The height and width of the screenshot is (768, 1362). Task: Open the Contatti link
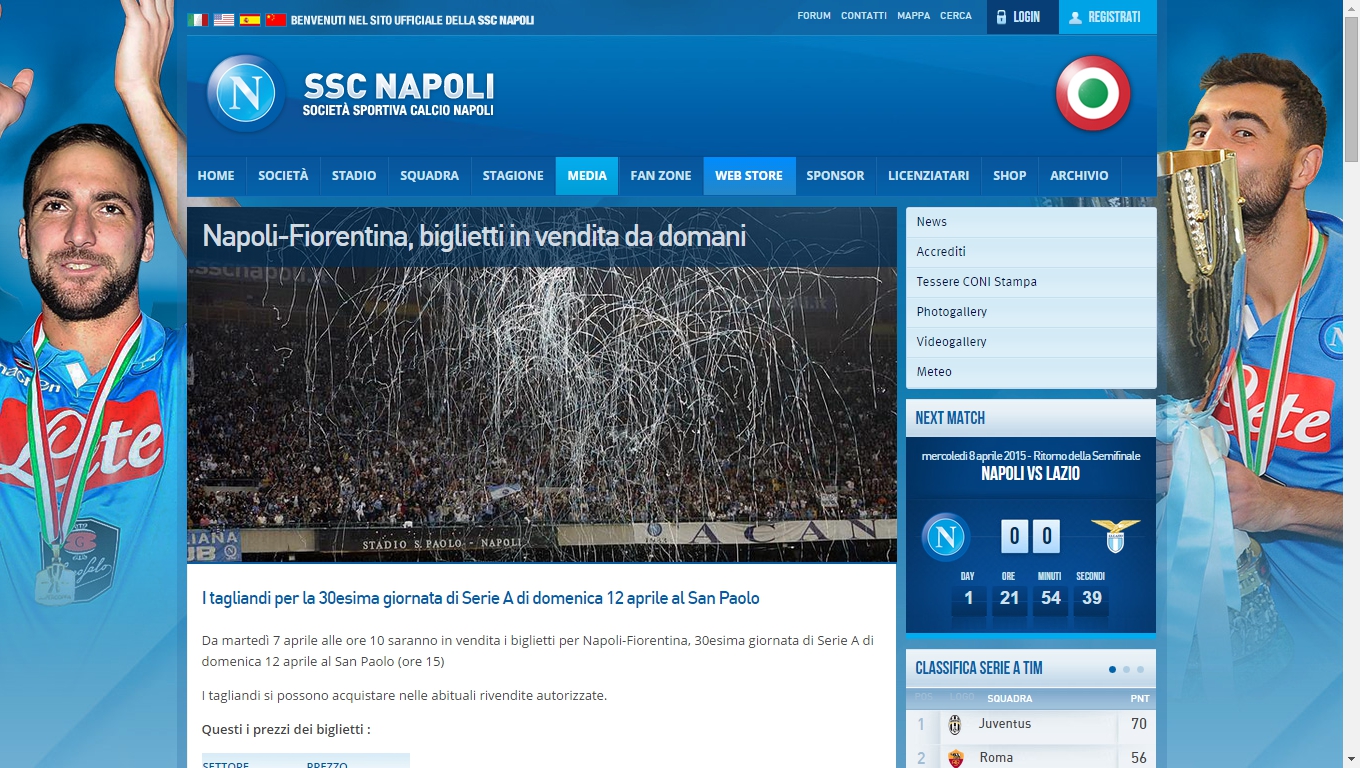(864, 16)
